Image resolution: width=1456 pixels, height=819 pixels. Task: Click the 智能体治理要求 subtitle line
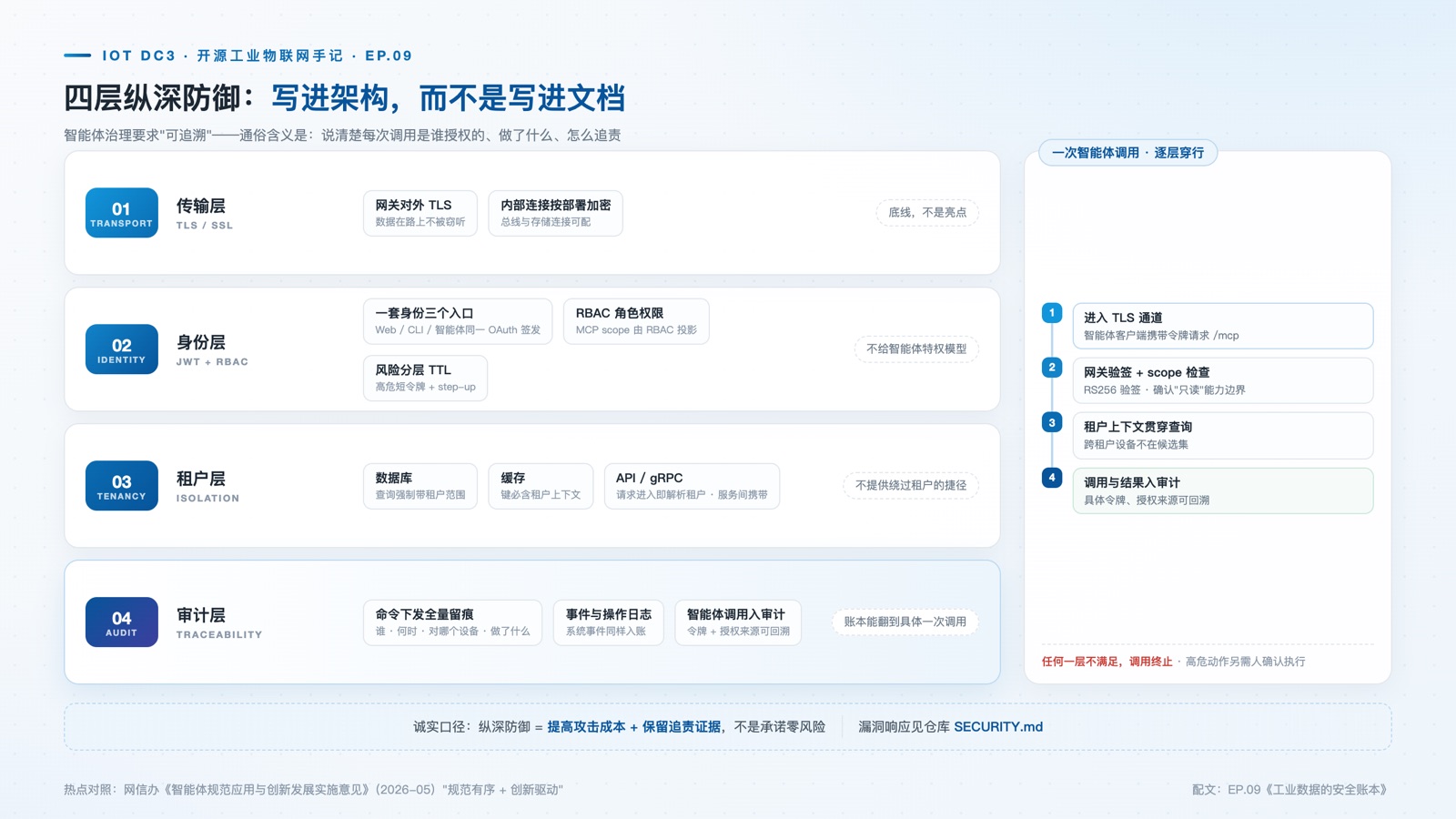tap(342, 136)
